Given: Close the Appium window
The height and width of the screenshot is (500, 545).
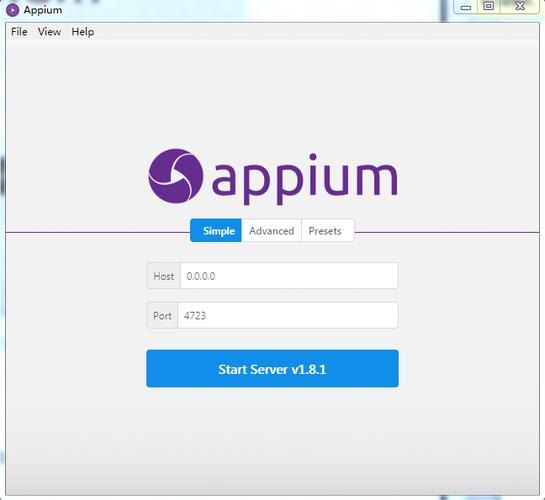Looking at the screenshot, I should point(520,6).
